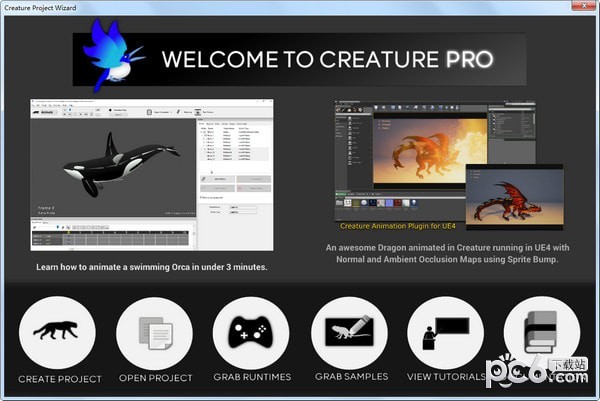Click the OPEN PROJECT label
600x401 pixels.
(x=155, y=378)
